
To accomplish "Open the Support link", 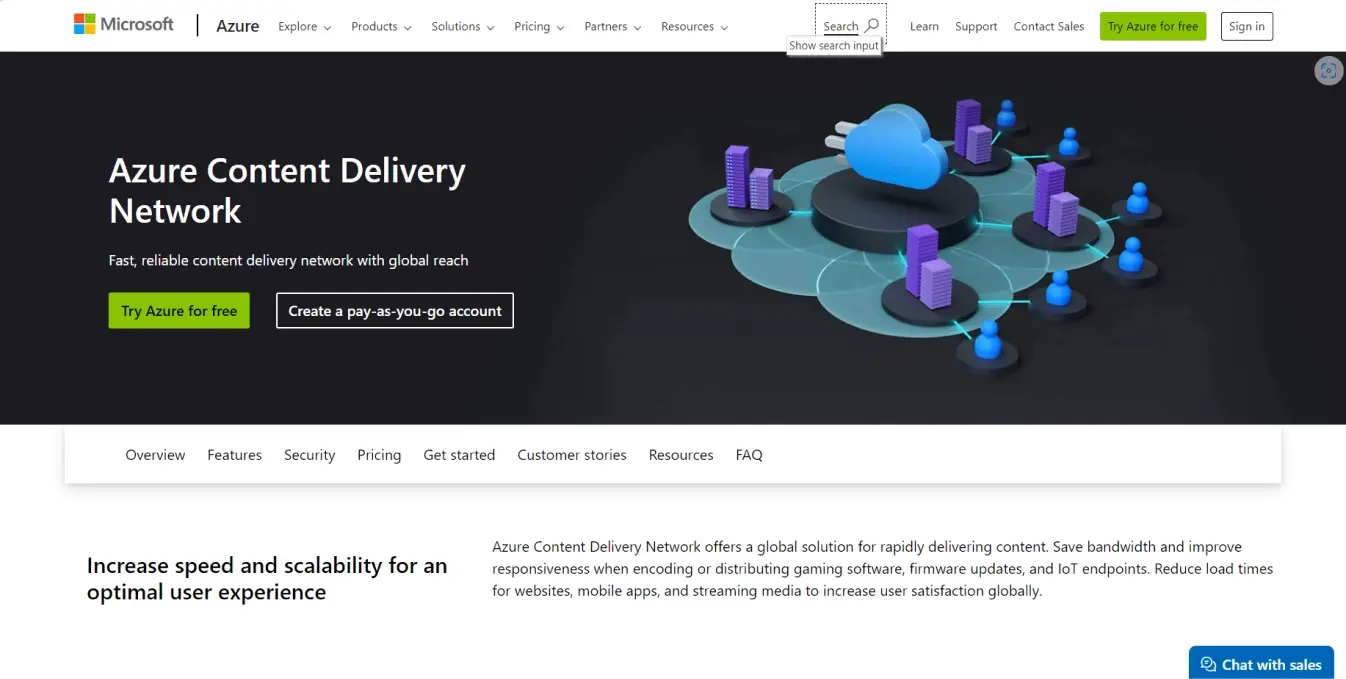I will point(976,26).
